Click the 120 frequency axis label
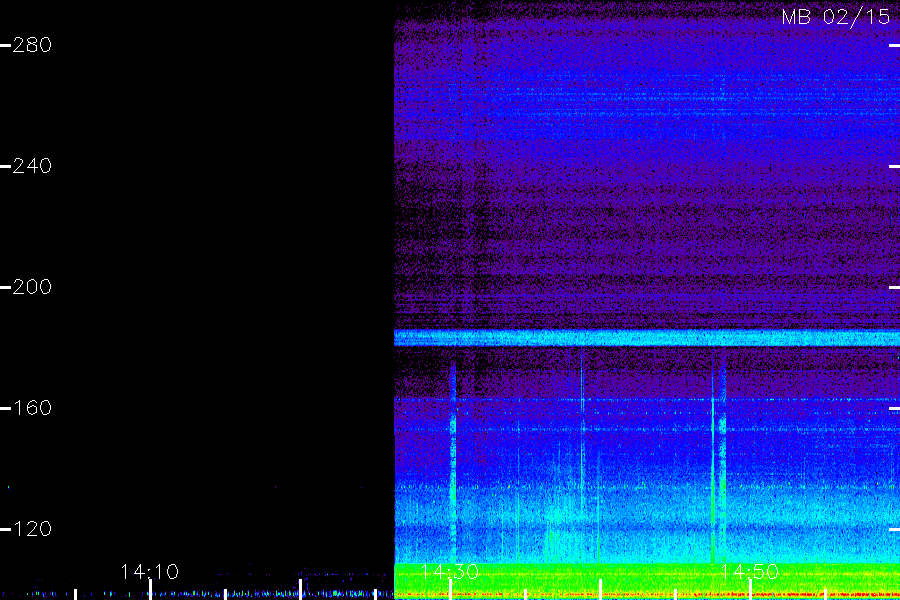 32,529
